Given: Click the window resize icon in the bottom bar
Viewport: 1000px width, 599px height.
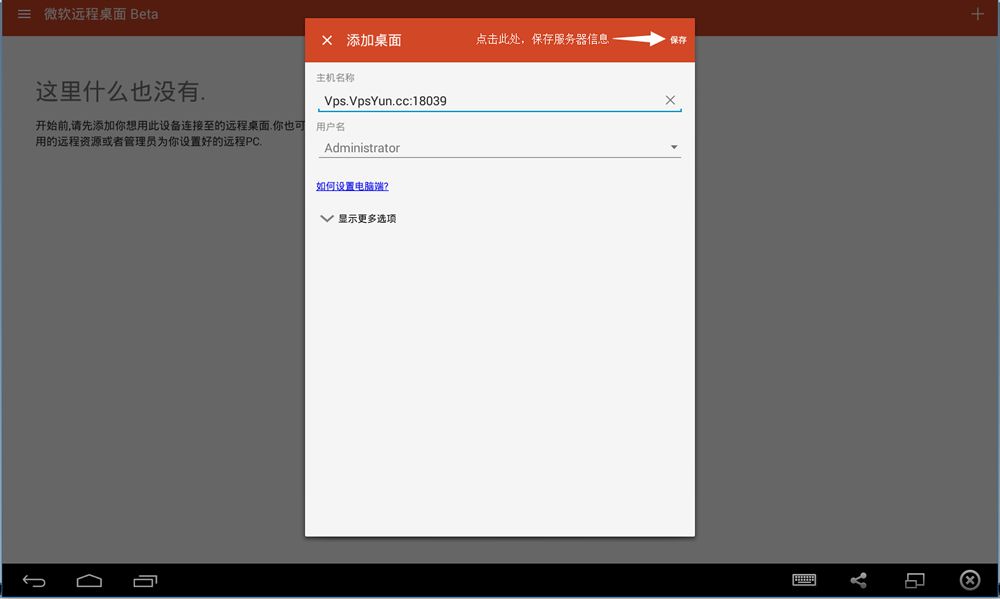Looking at the screenshot, I should coord(915,580).
